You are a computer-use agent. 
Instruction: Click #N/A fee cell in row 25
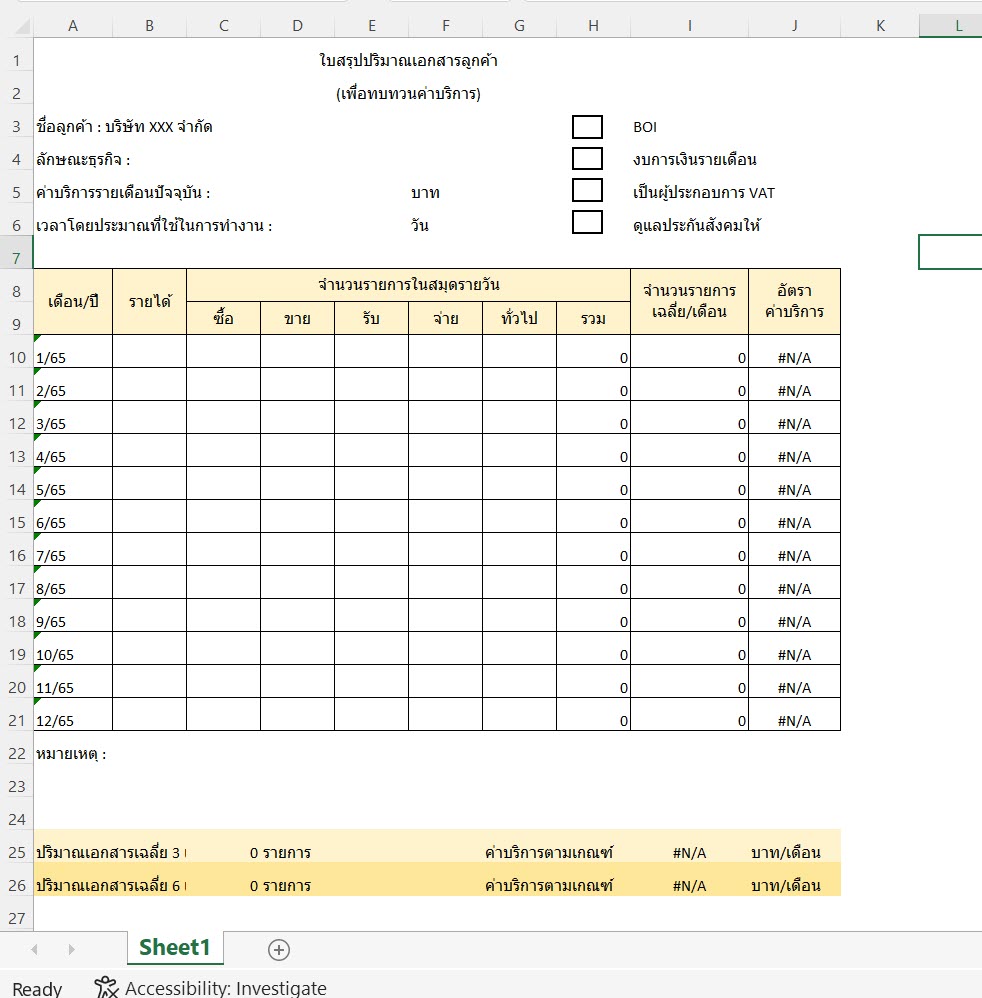point(689,853)
